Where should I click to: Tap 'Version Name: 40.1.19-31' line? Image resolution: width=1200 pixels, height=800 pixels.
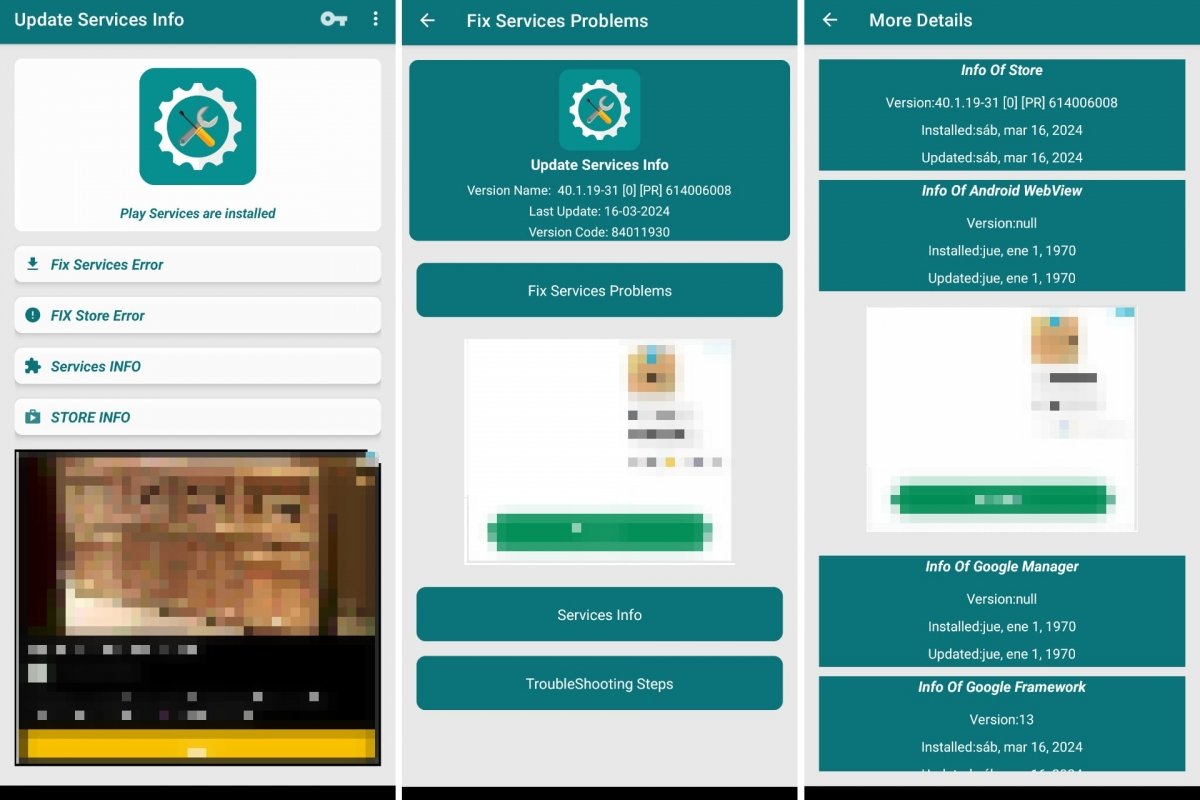[x=600, y=190]
